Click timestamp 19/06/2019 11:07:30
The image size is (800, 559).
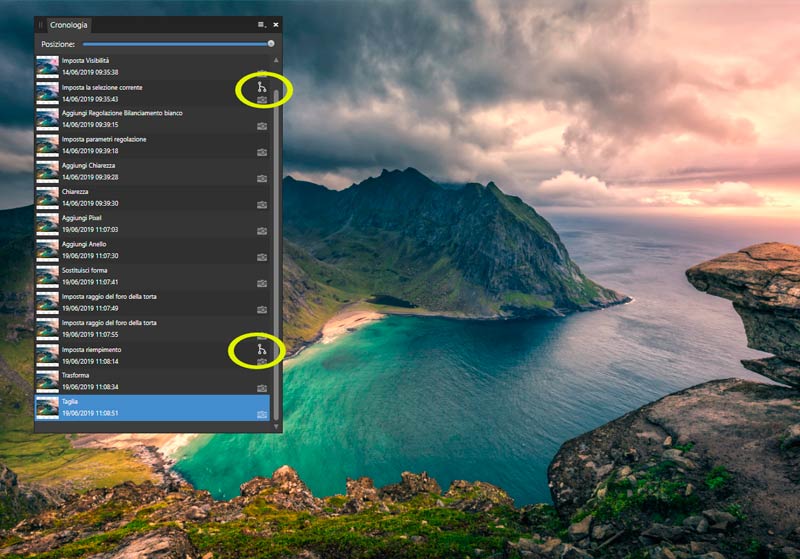90,256
